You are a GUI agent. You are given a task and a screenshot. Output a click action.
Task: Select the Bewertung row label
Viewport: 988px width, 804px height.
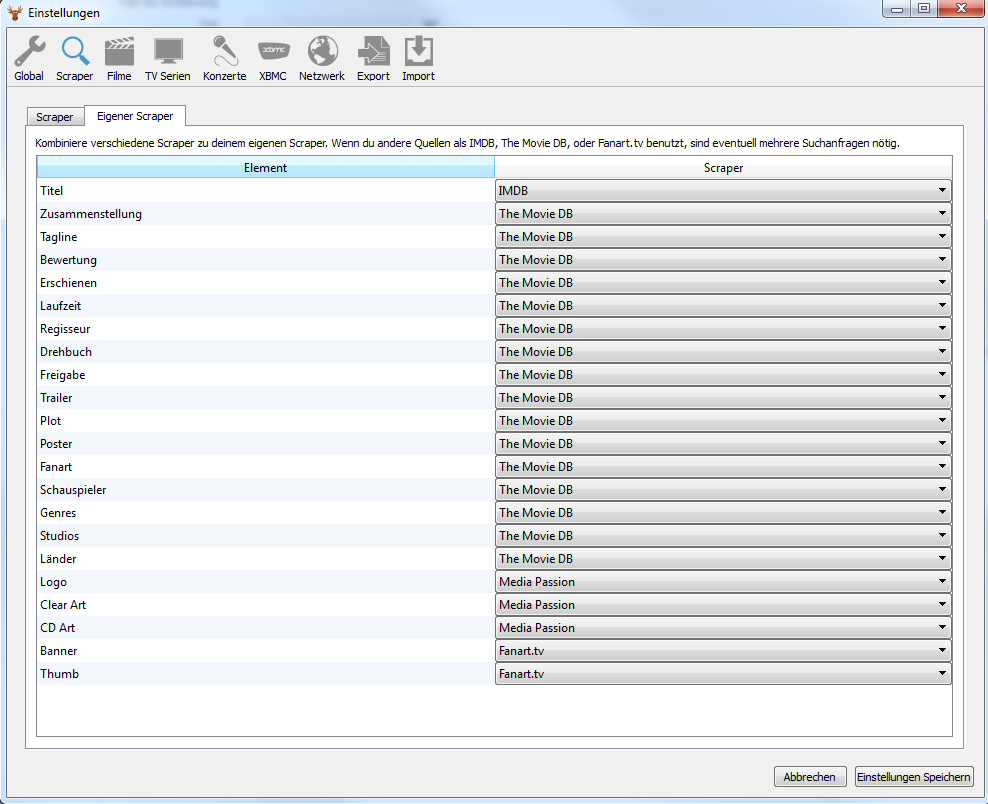point(68,260)
